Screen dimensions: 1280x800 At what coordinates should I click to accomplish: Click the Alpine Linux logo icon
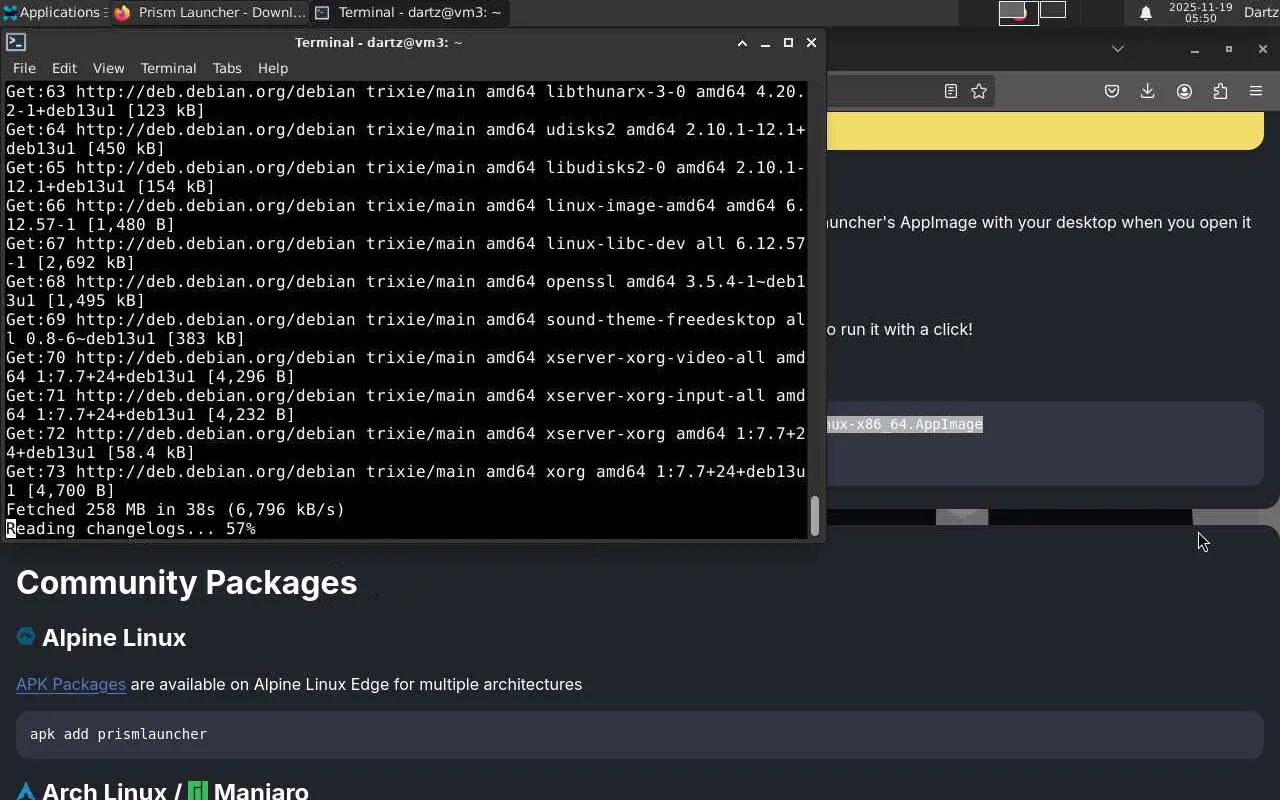tap(26, 637)
